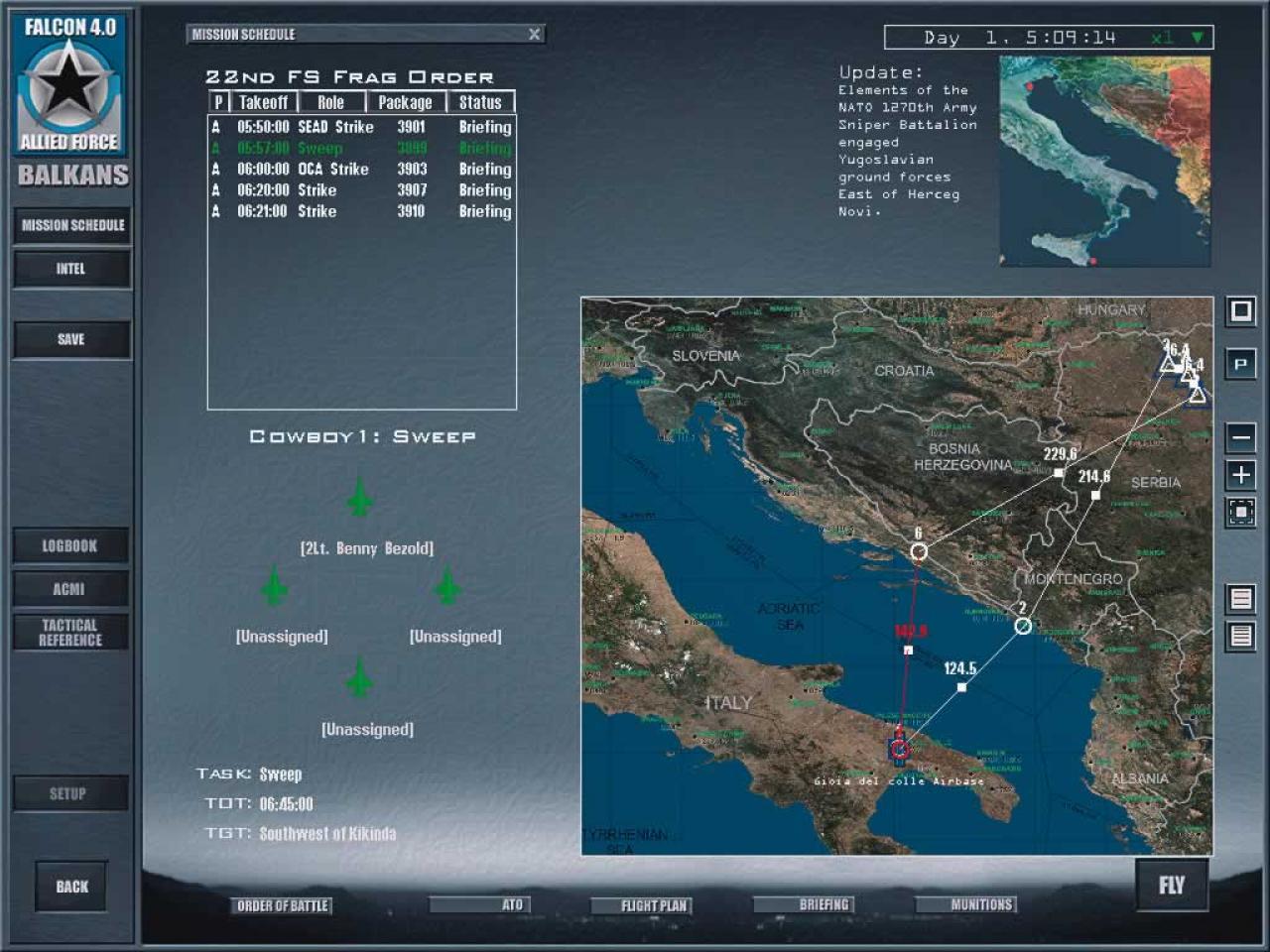Image resolution: width=1270 pixels, height=952 pixels.
Task: Open the Intel screen
Action: (x=72, y=269)
